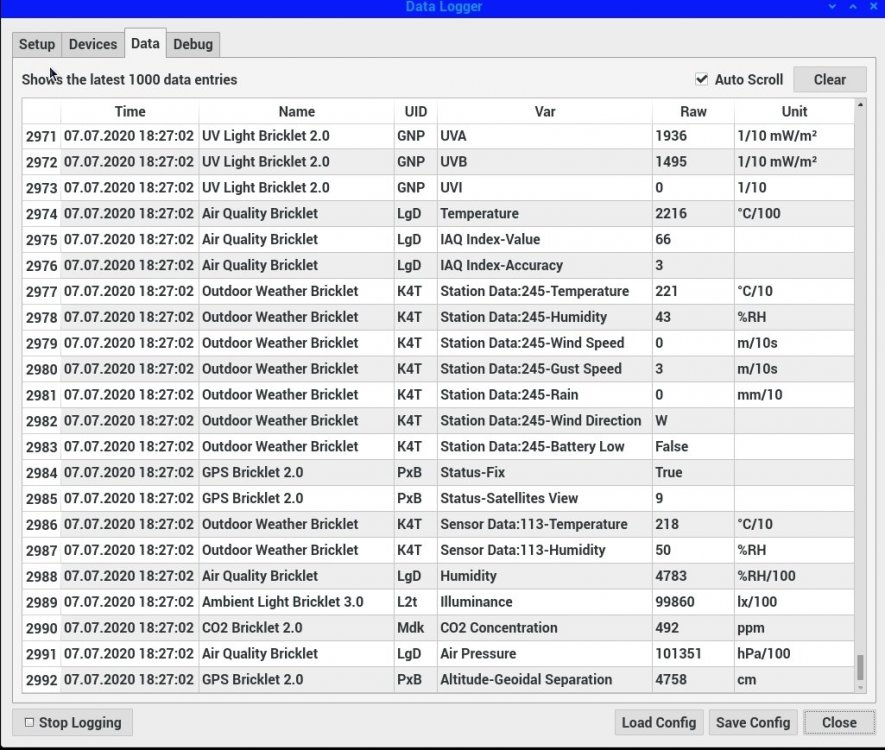The height and width of the screenshot is (750, 885).
Task: Sort by the Time column header
Action: pyautogui.click(x=129, y=111)
